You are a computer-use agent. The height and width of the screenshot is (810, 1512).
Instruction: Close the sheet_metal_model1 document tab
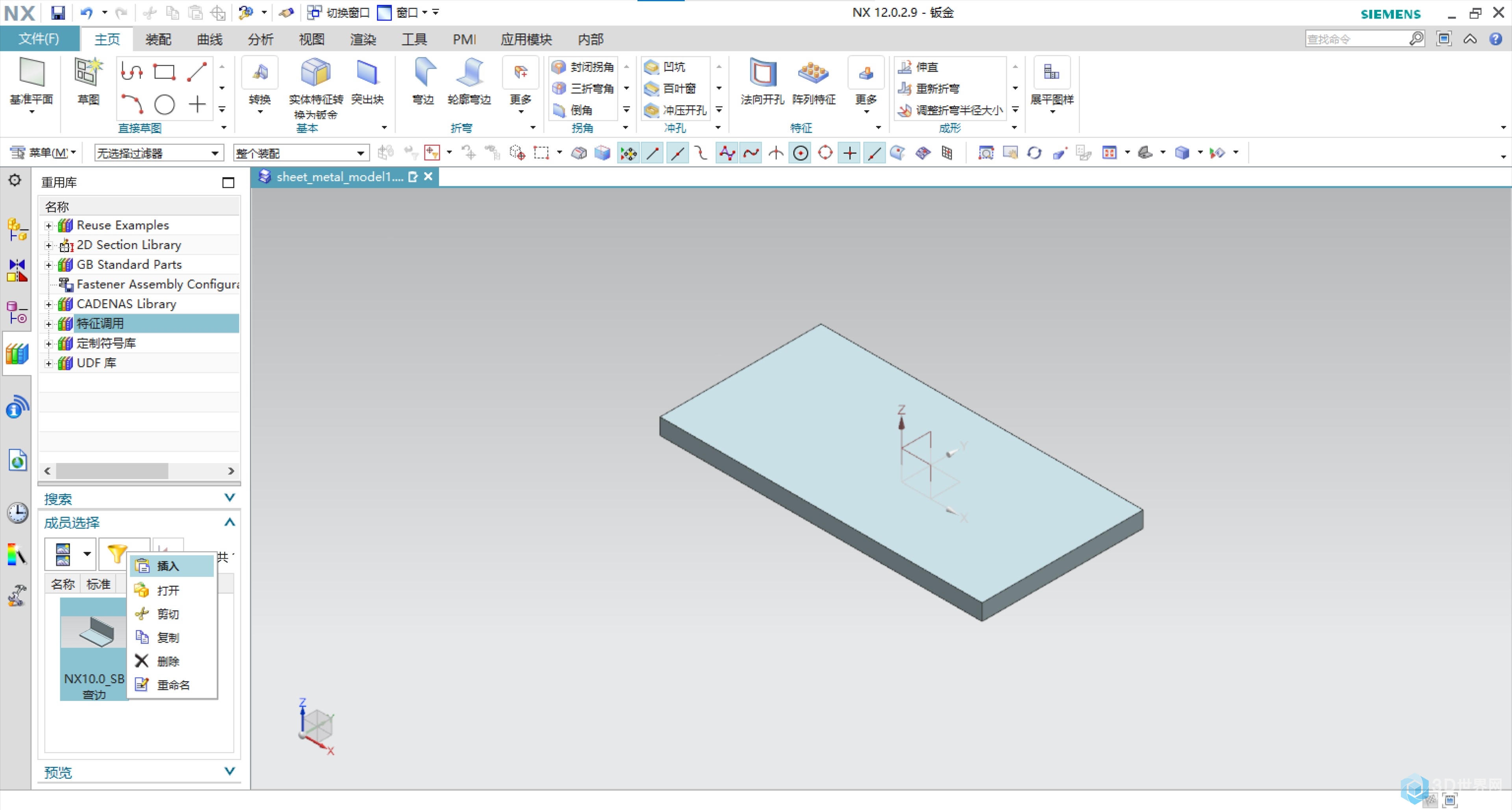[x=428, y=176]
